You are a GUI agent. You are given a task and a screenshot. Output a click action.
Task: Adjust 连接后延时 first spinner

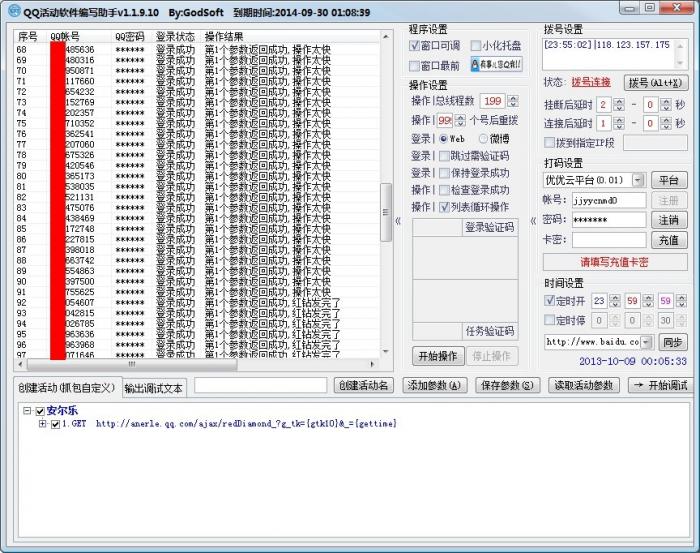click(618, 123)
